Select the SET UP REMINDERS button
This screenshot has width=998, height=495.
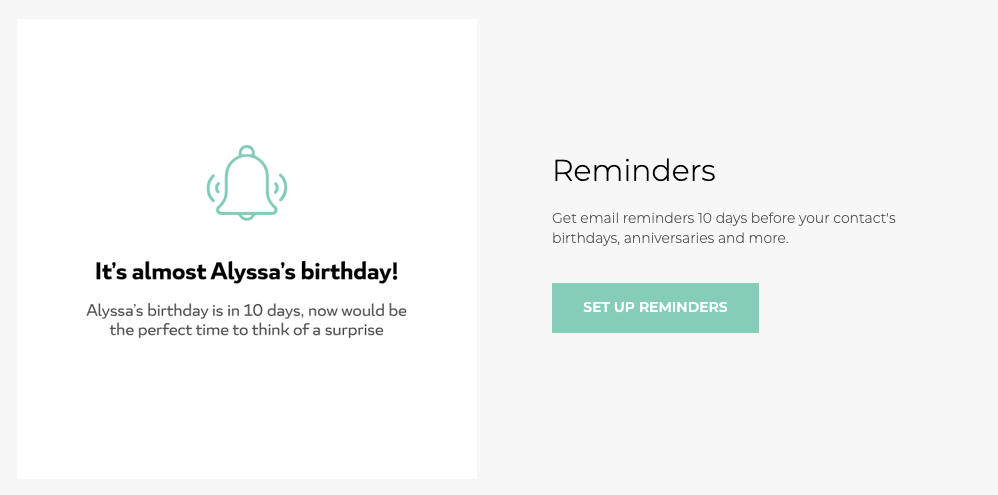tap(655, 308)
